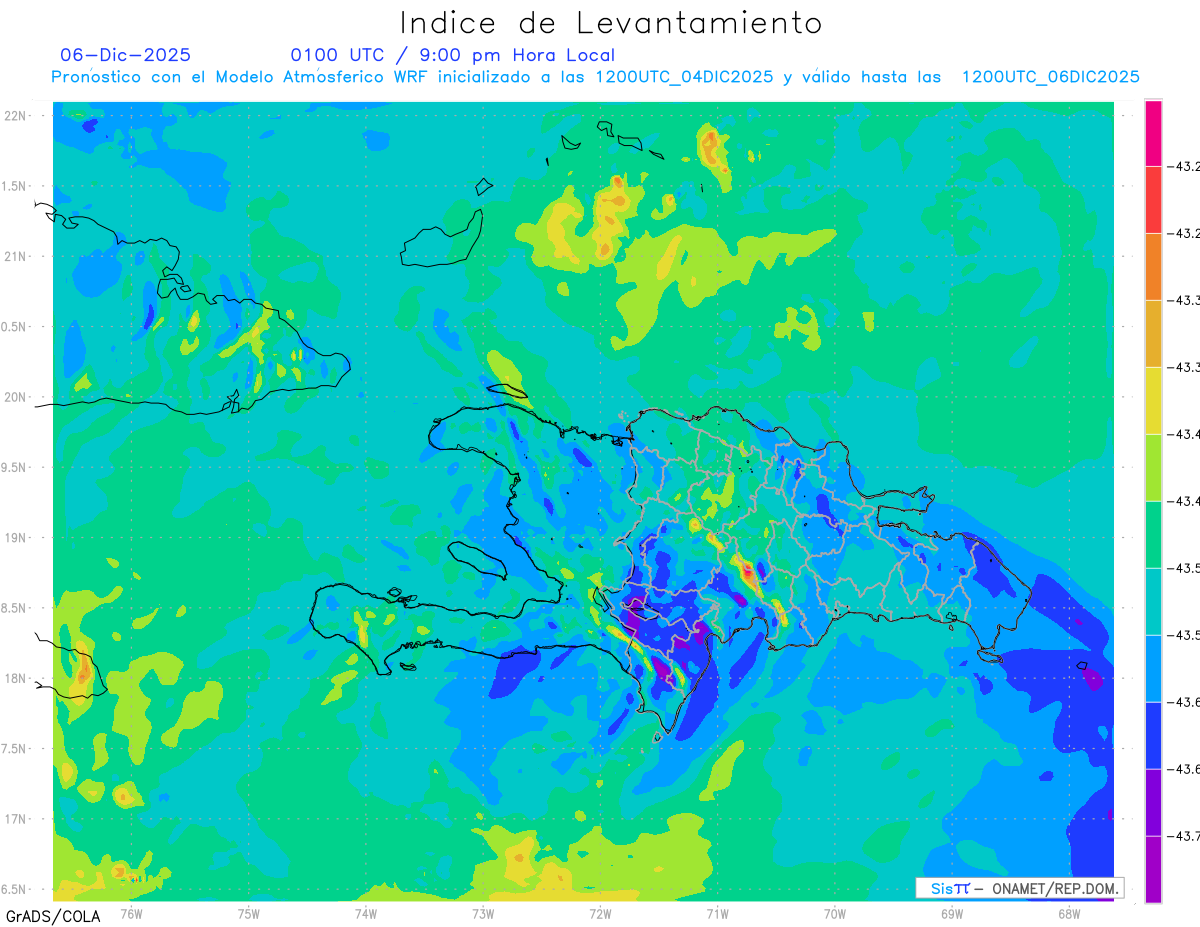Select the '06-Dic-2025' date label
The height and width of the screenshot is (927, 1200).
126,55
